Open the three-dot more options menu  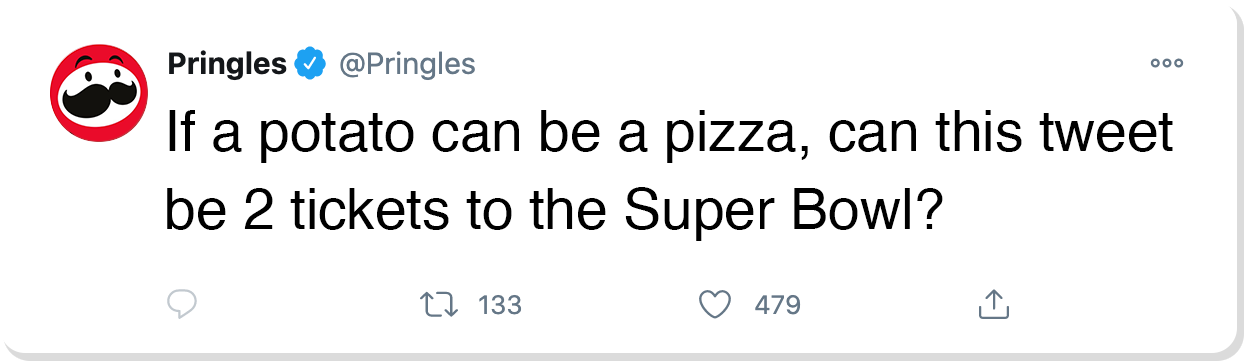pos(1166,63)
